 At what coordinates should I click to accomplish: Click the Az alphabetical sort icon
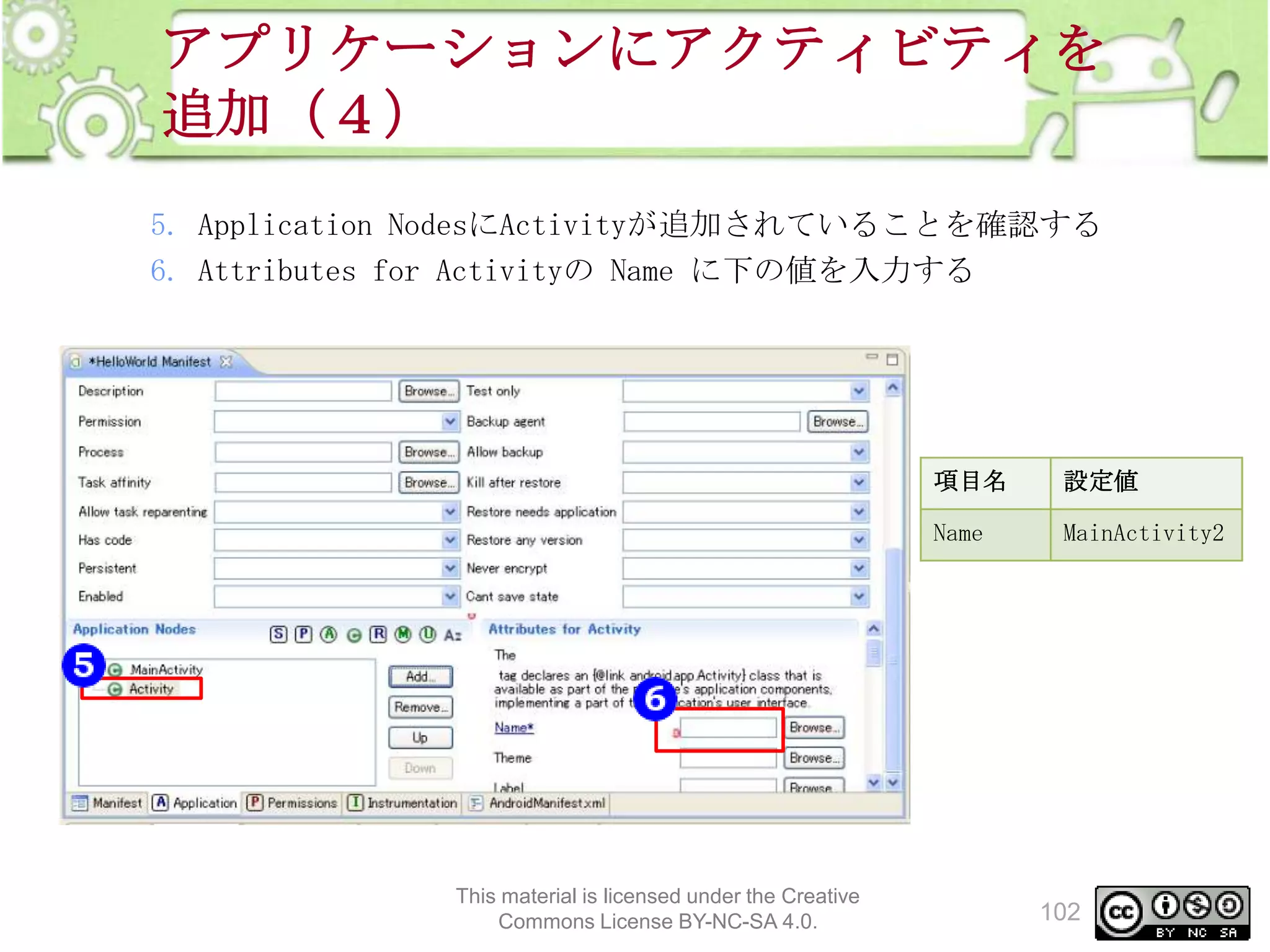click(453, 635)
